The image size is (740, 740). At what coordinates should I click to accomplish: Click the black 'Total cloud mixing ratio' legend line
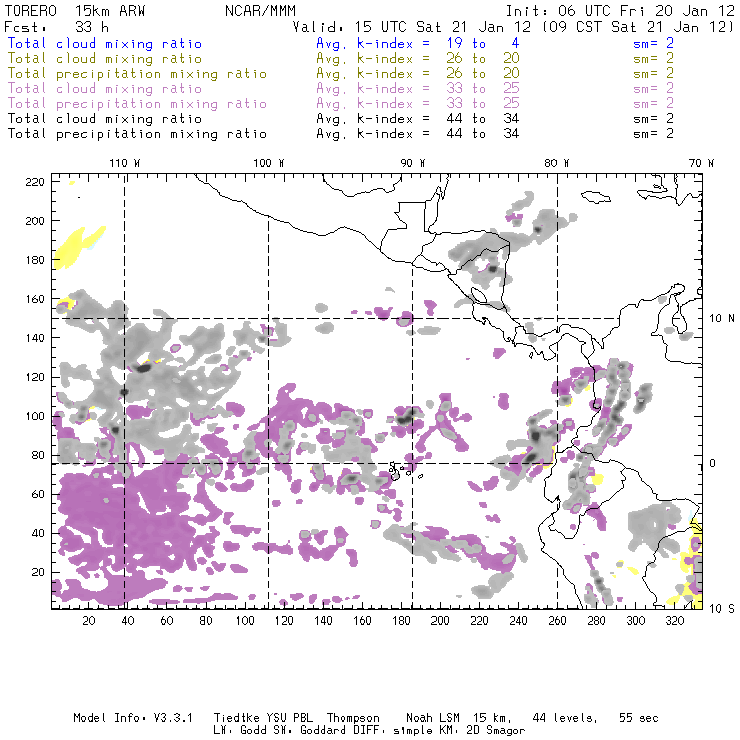coord(105,118)
